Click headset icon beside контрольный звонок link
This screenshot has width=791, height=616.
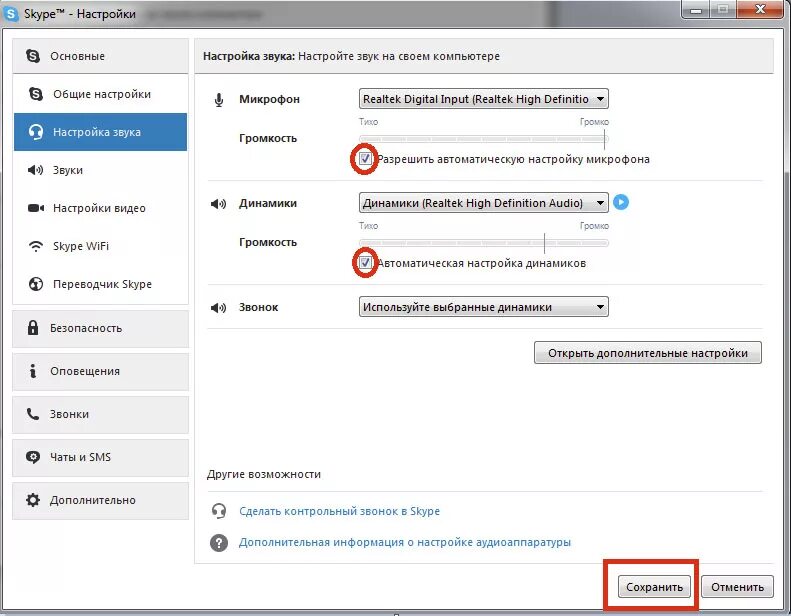point(219,511)
